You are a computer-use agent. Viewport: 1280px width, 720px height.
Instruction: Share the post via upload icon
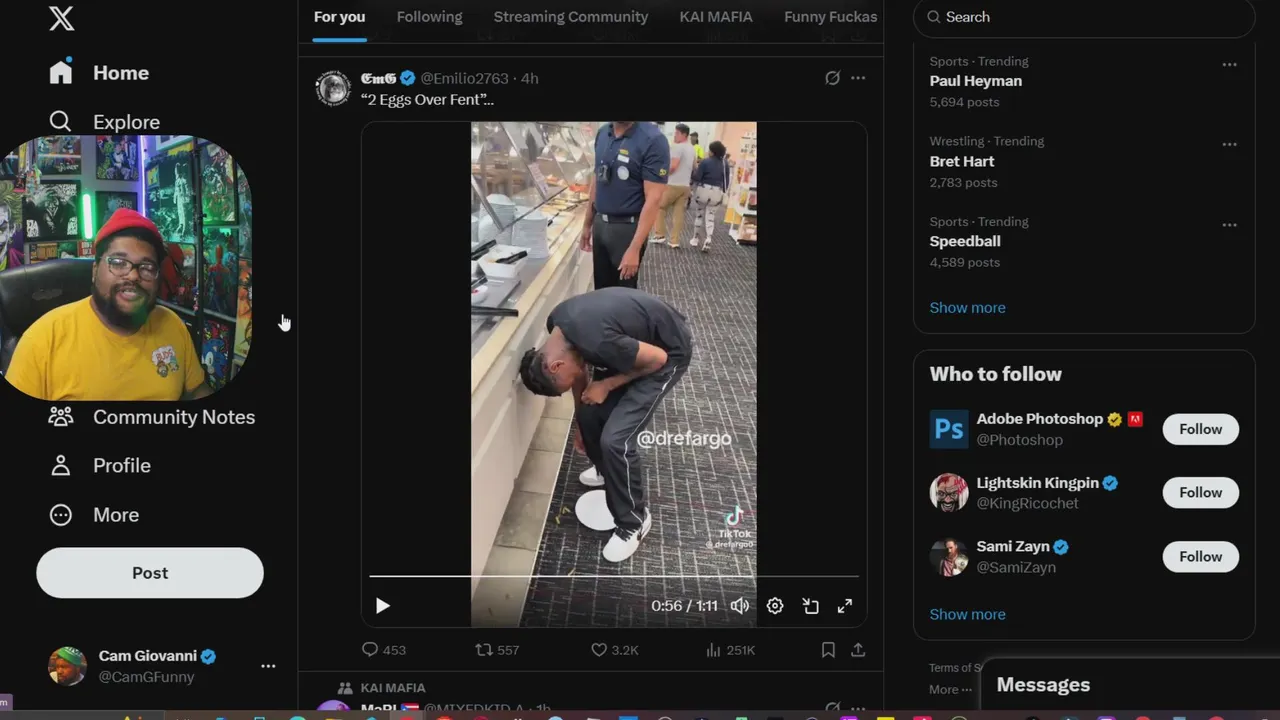point(858,650)
